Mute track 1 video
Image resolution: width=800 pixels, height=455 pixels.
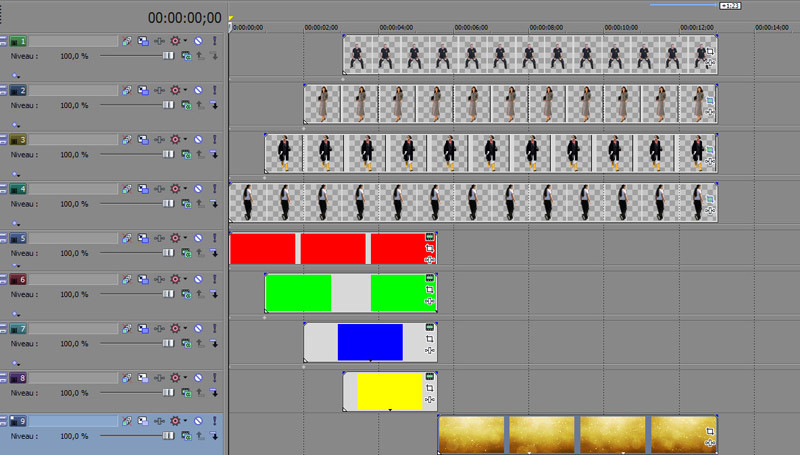198,41
